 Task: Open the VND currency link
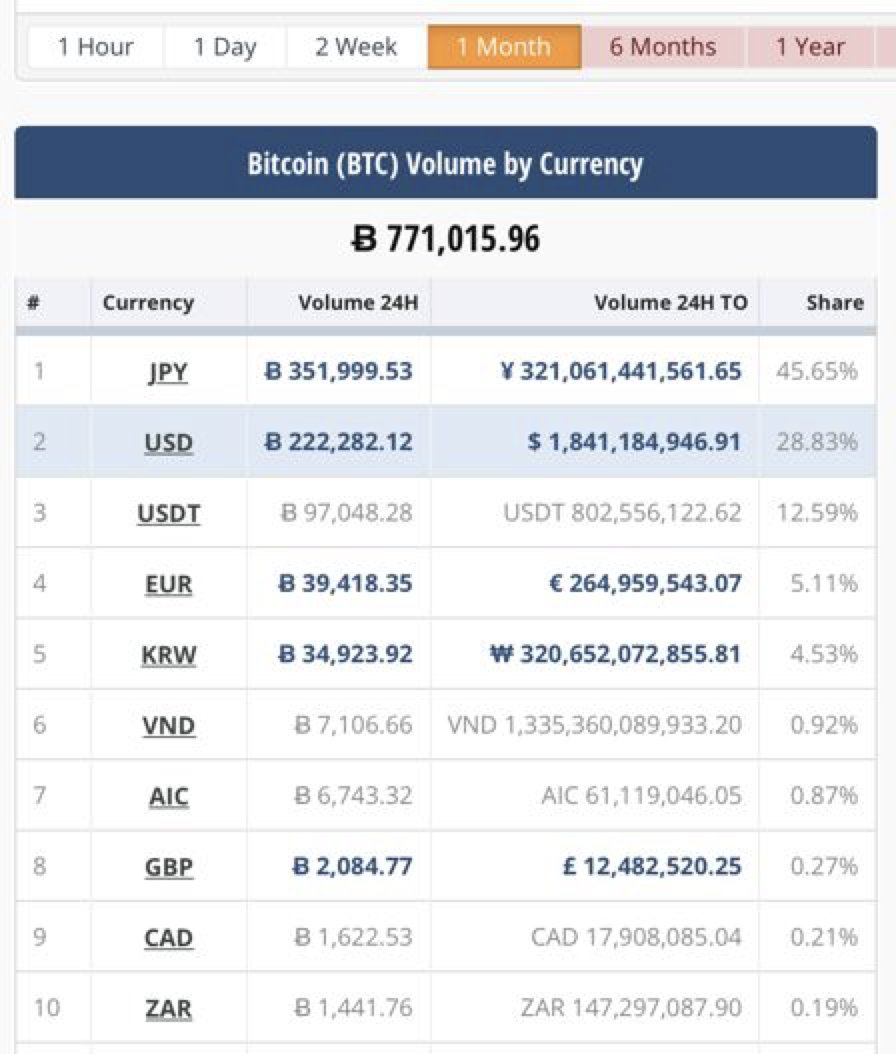(168, 726)
